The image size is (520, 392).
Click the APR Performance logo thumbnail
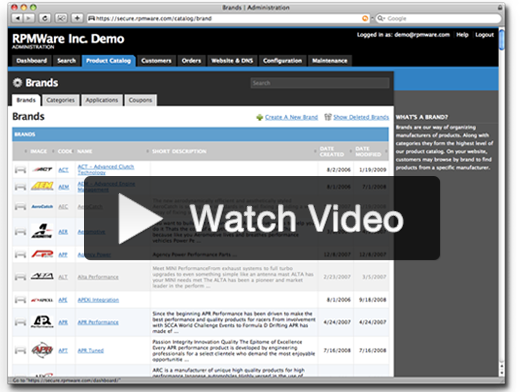(42, 322)
